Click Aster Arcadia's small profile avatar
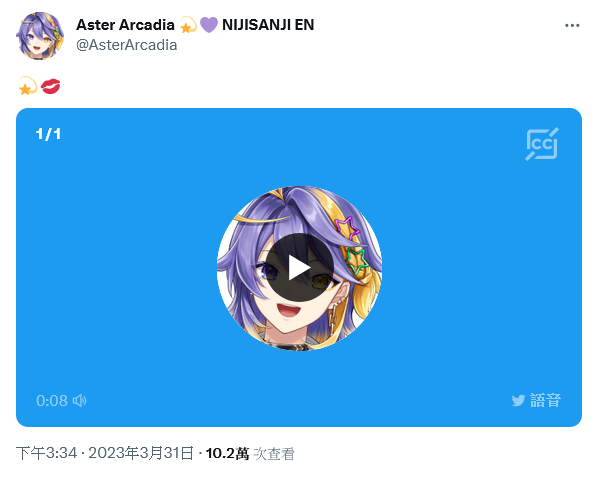The image size is (598, 478). pyautogui.click(x=40, y=36)
